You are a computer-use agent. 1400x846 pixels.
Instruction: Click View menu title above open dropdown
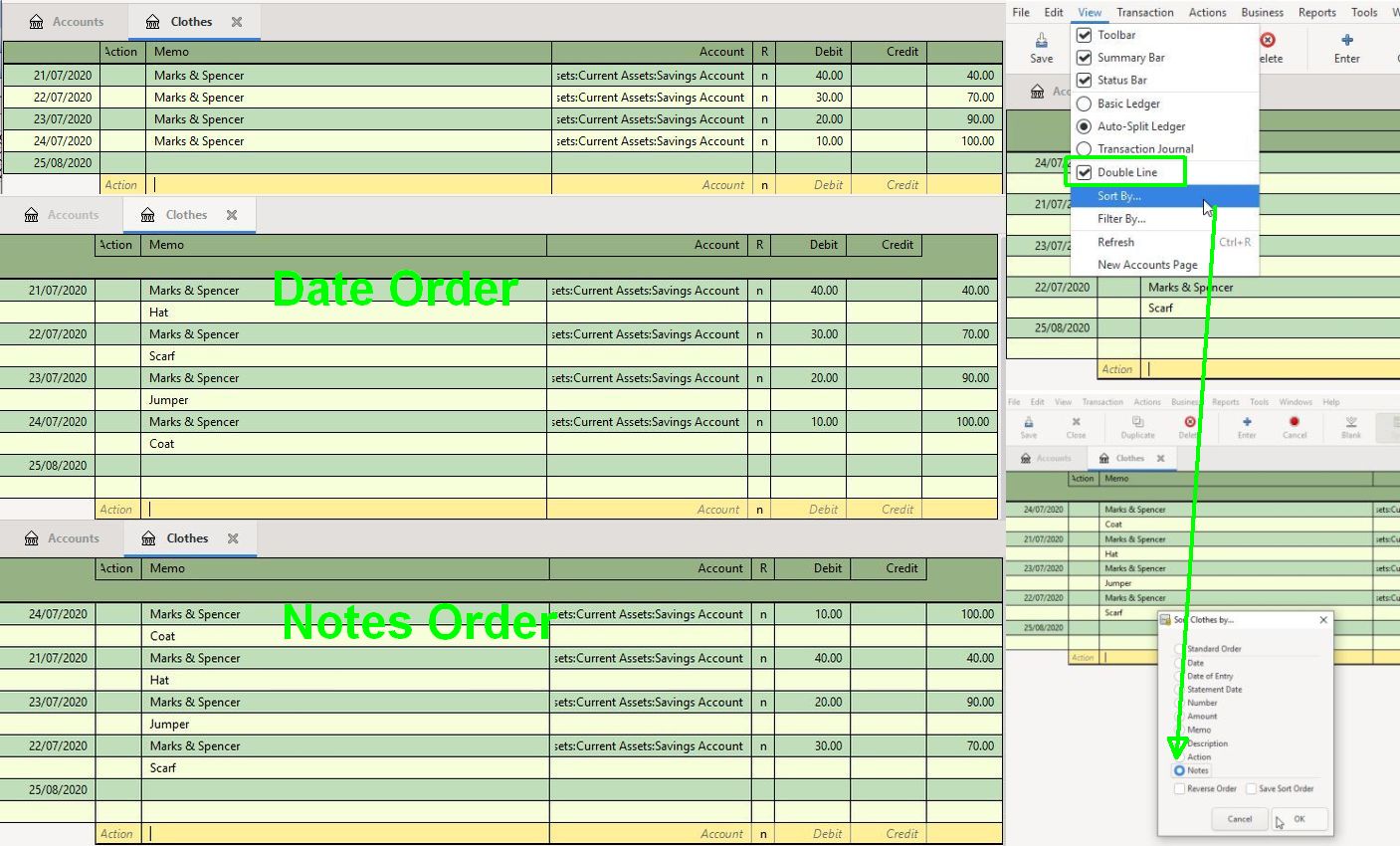click(x=1090, y=12)
